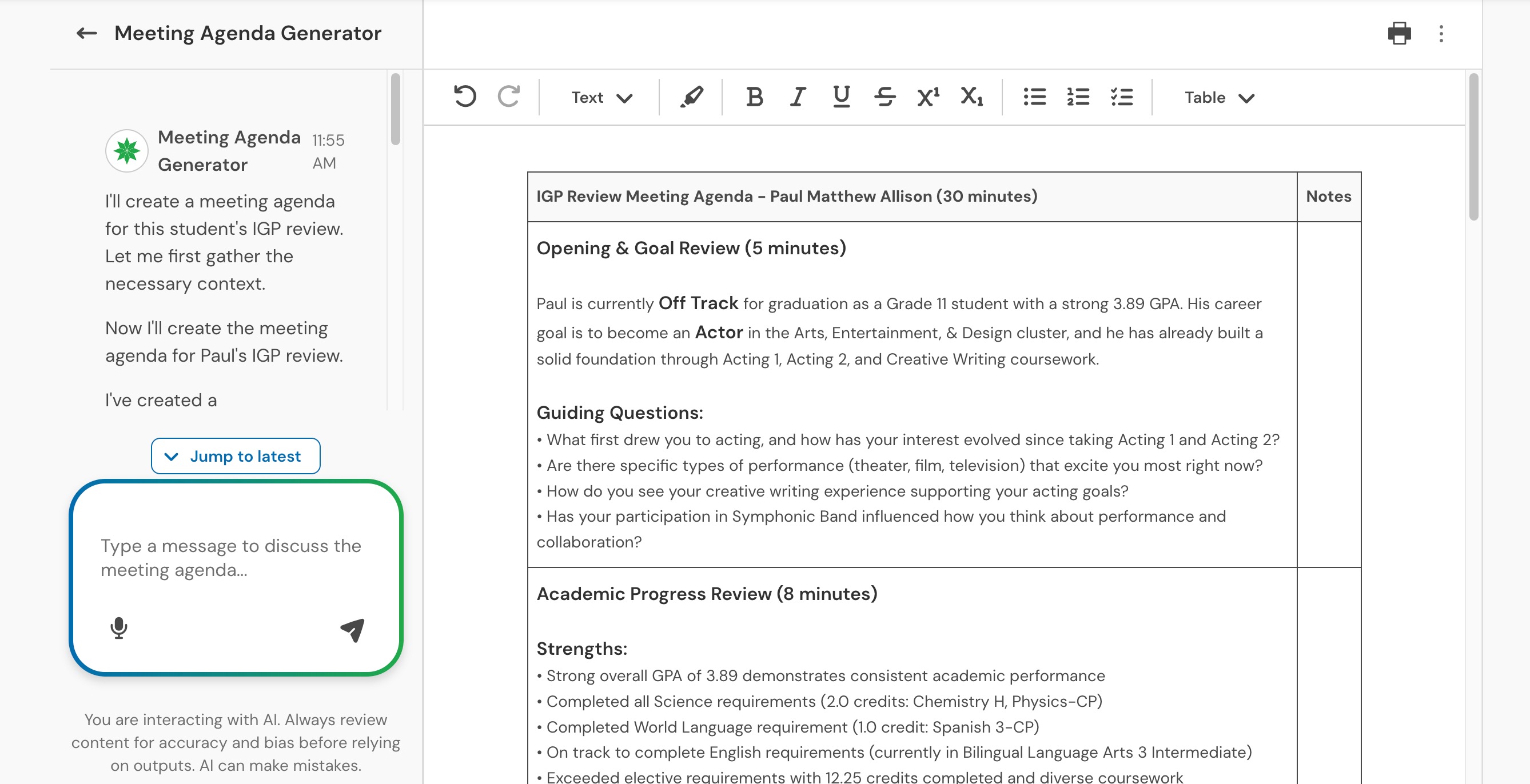Toggle subscript formatting
This screenshot has height=784, width=1530.
[x=972, y=97]
